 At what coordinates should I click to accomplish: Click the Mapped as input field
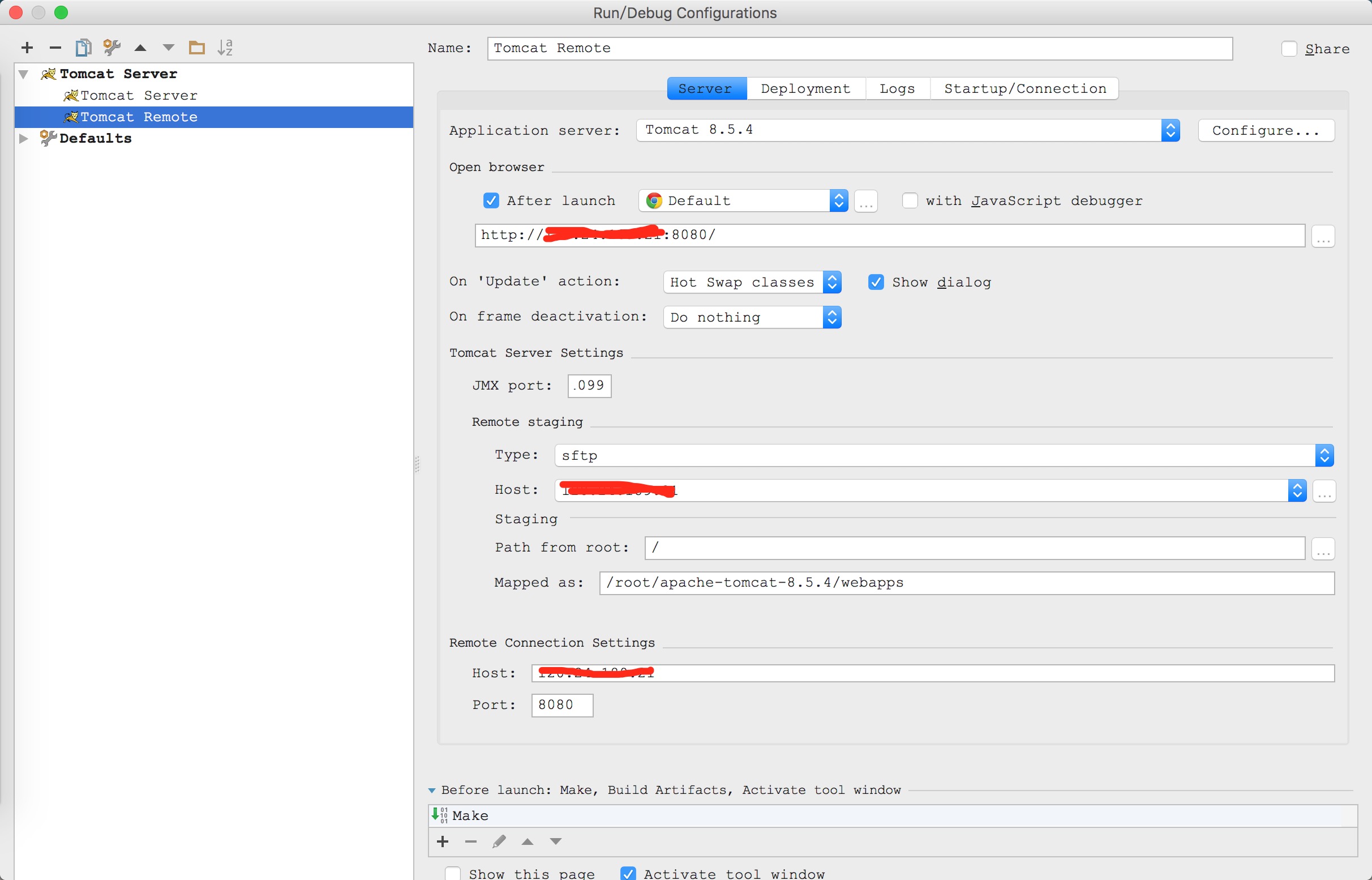967,583
